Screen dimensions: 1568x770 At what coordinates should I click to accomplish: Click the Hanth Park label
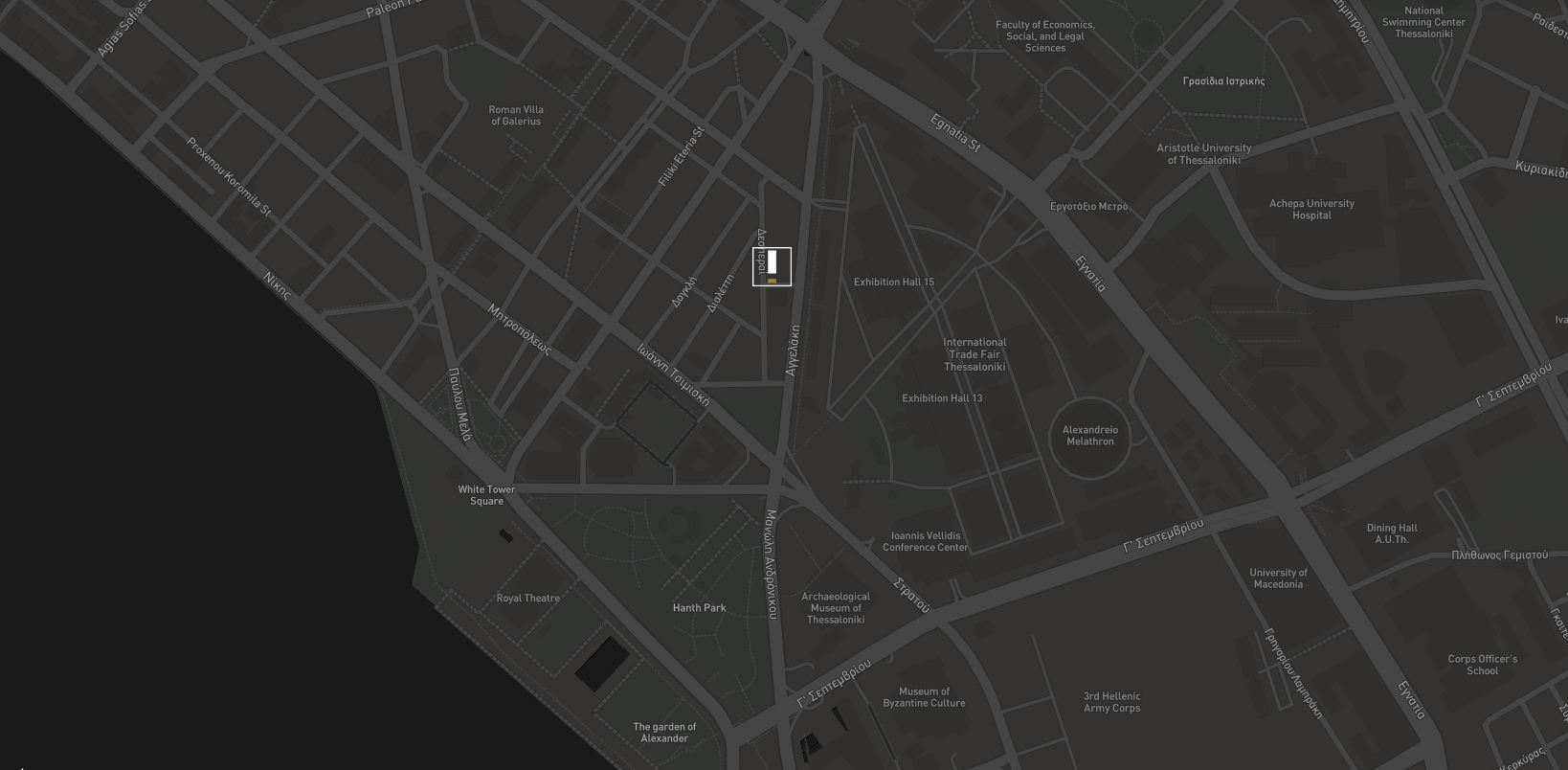pos(699,608)
